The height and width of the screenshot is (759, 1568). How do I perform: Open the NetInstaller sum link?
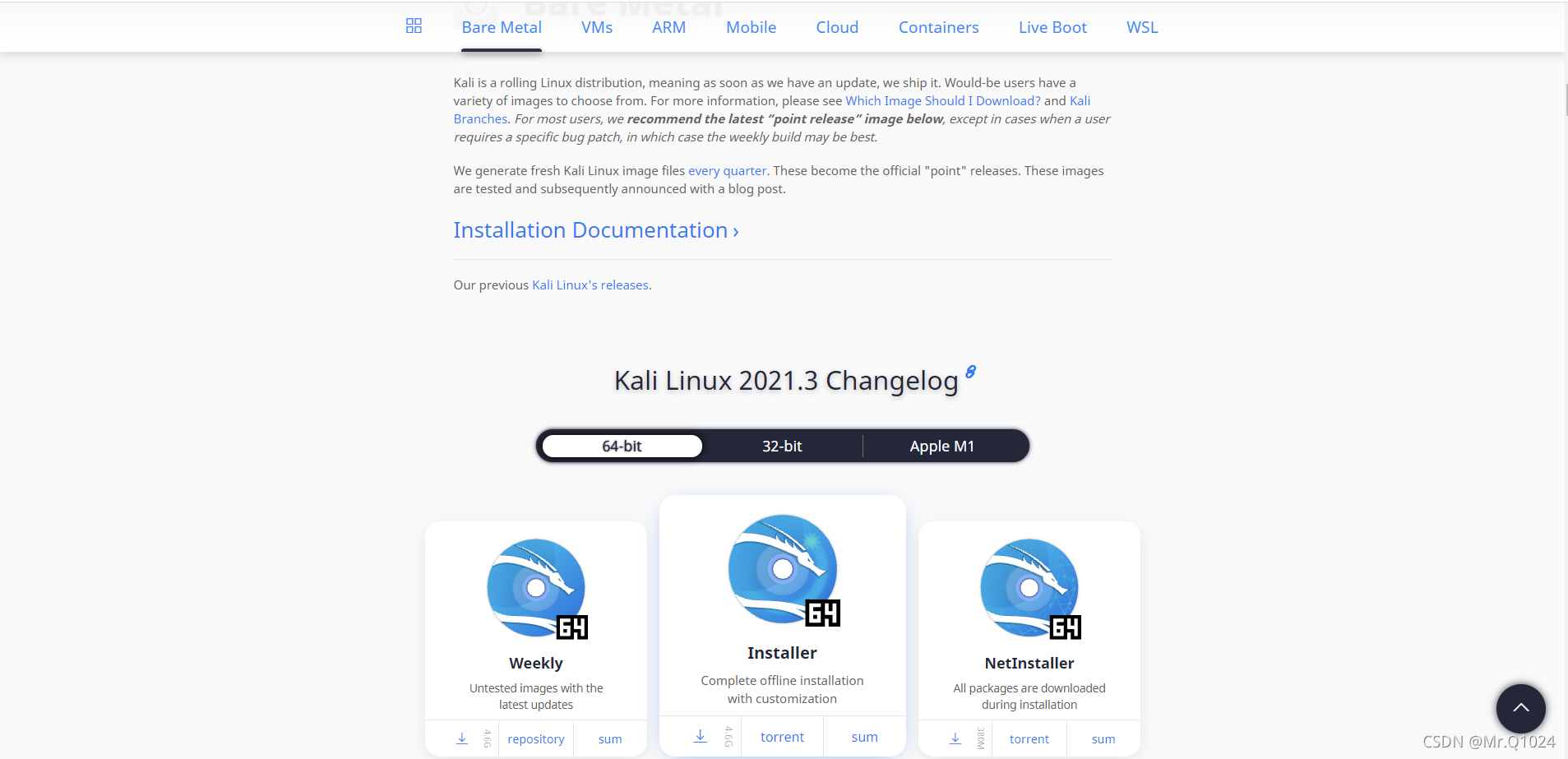1103,738
